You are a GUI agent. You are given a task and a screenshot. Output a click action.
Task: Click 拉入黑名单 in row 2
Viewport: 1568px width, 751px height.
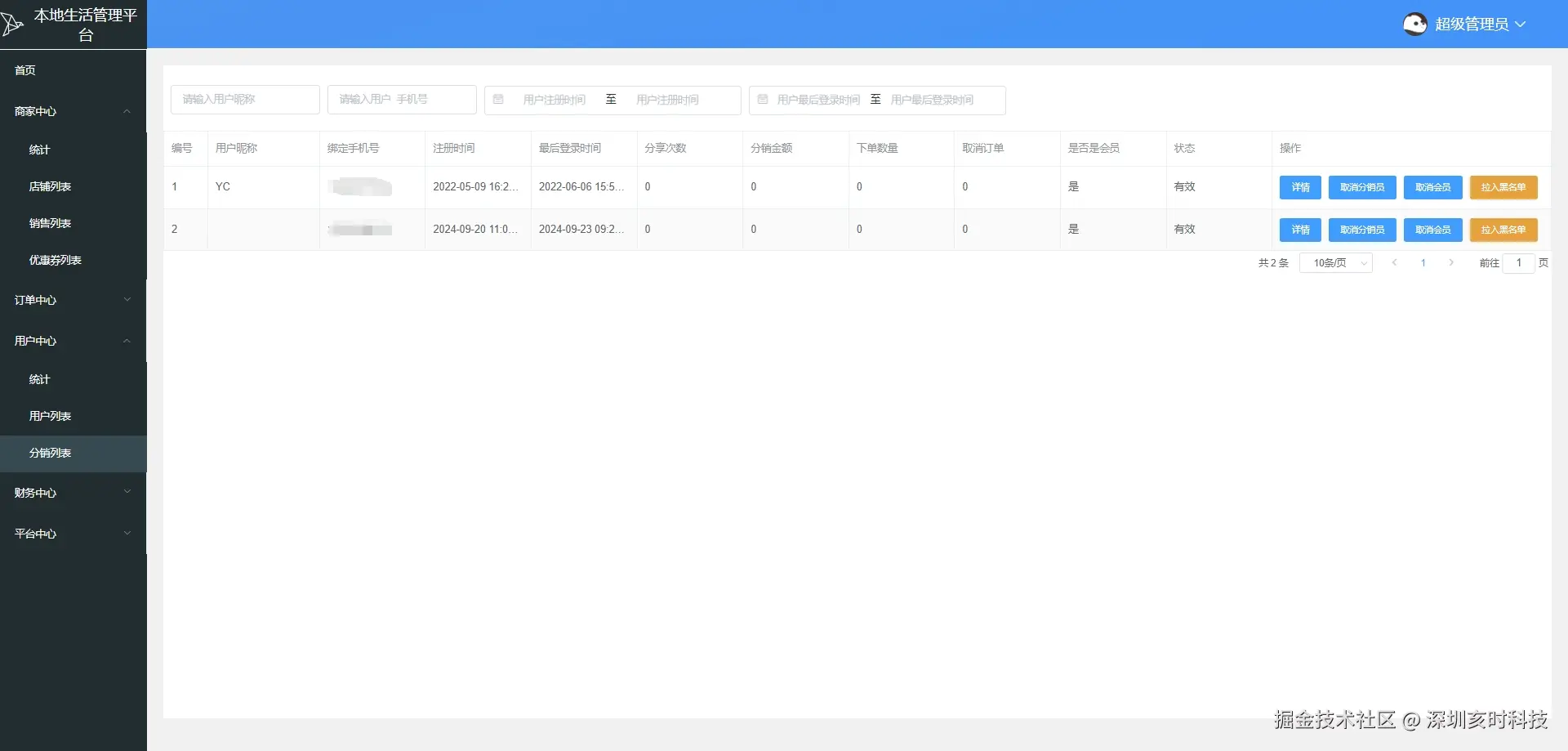(1503, 230)
